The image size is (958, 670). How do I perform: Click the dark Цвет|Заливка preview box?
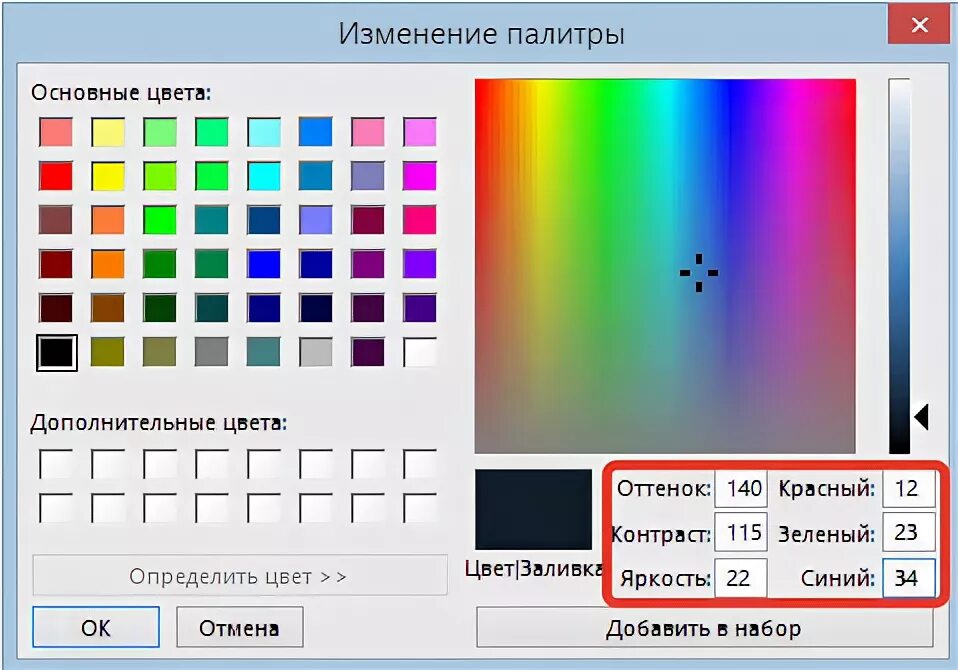534,509
